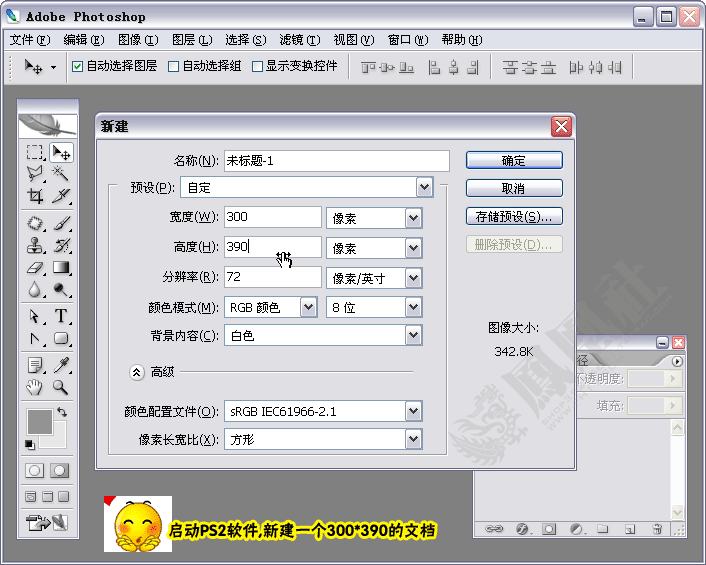Open the 图层 menu
The width and height of the screenshot is (706, 565).
point(192,40)
